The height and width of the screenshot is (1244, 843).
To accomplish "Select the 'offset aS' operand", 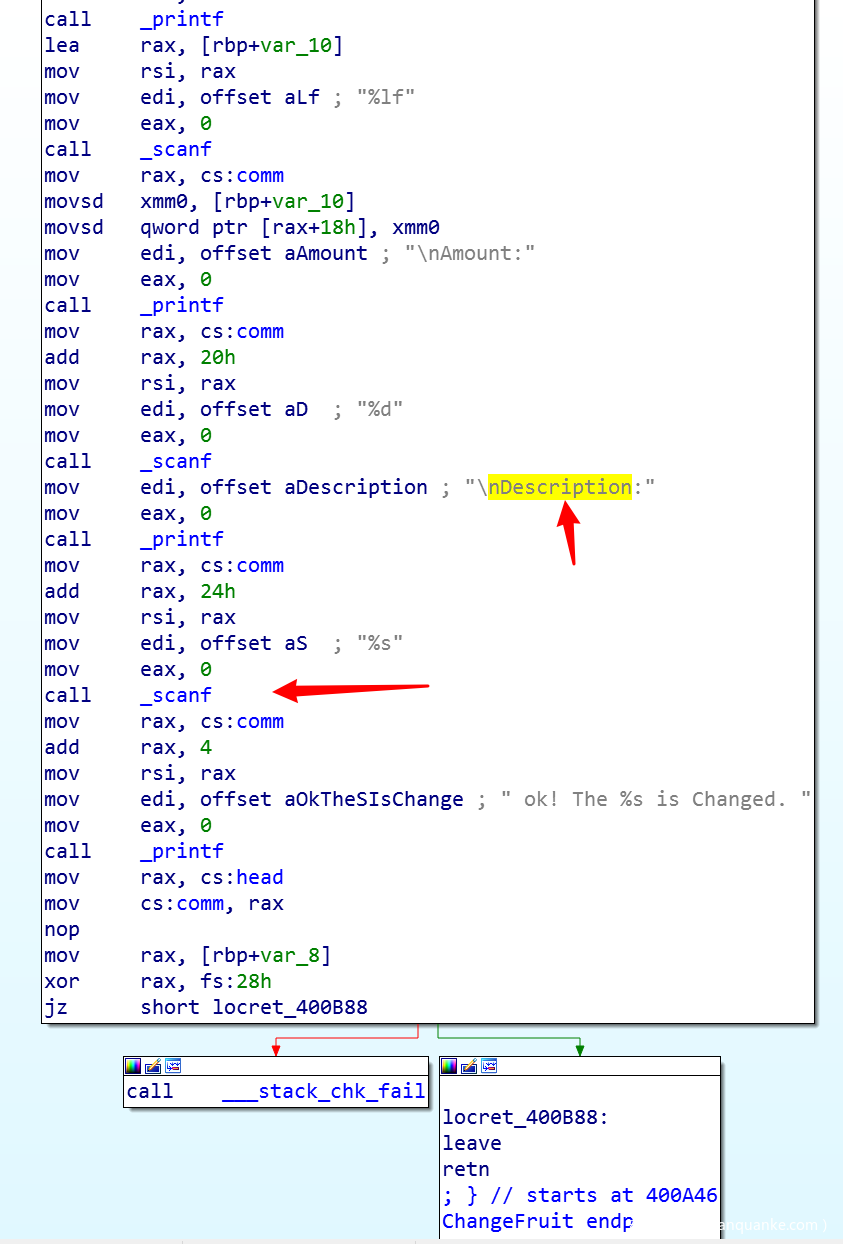I will pos(254,643).
